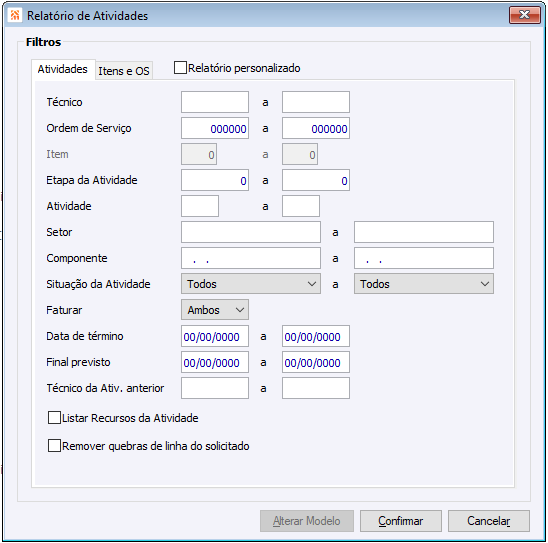Screen dimensions: 548x543
Task: Click the Faturar label text
Action: point(64,310)
